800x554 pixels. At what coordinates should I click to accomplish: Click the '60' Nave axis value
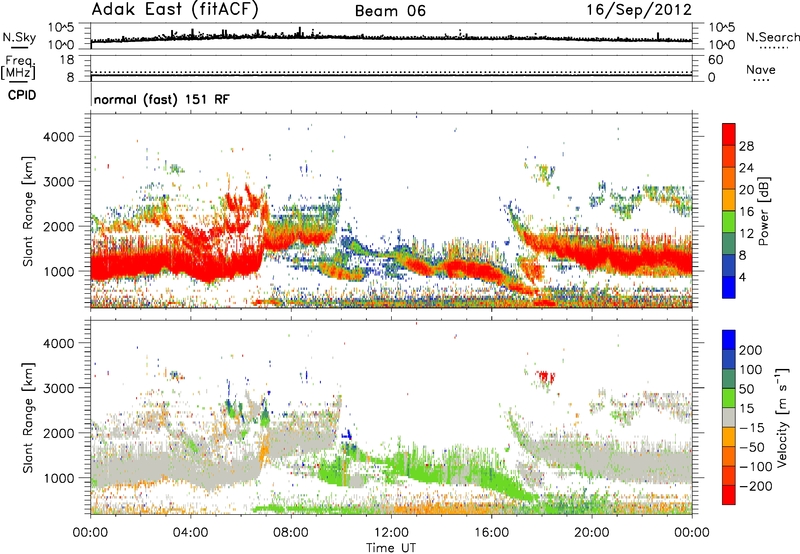(716, 60)
